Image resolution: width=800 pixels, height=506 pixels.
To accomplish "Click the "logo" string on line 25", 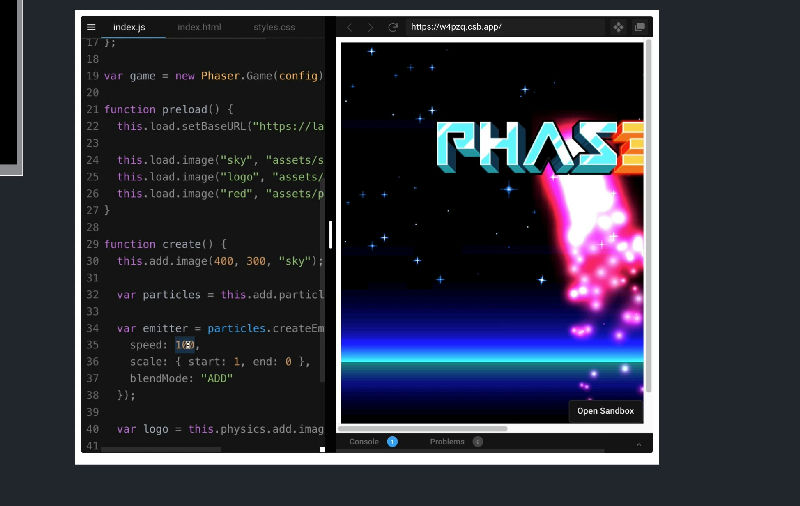I will (239, 177).
